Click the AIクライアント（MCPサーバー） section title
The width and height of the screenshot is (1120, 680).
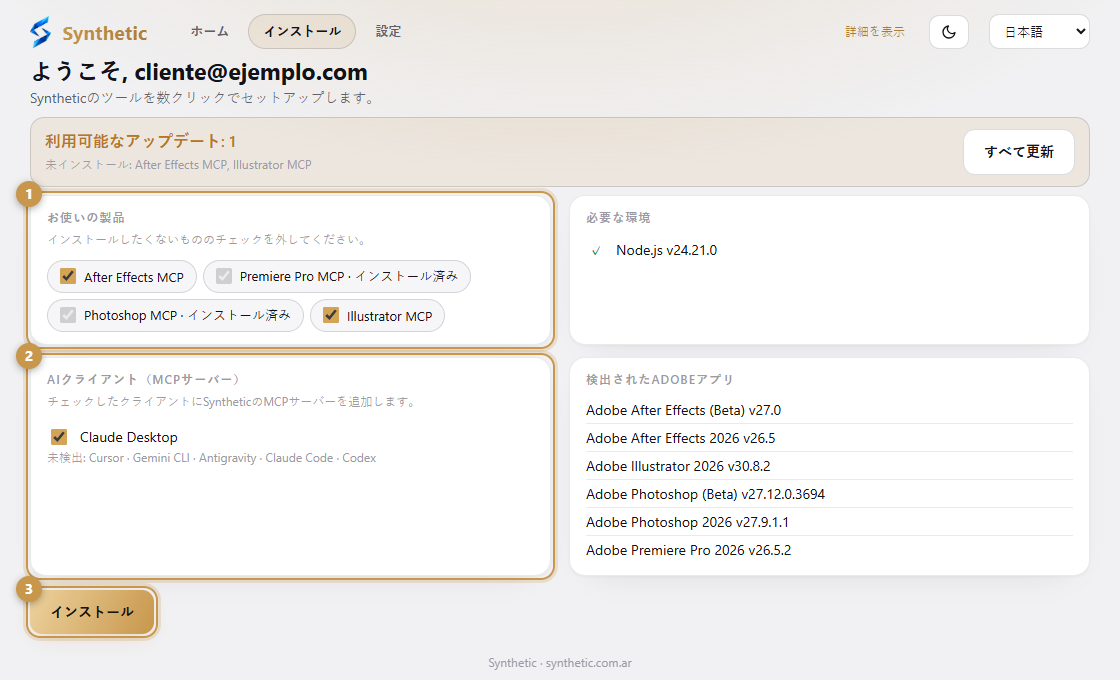pos(144,379)
